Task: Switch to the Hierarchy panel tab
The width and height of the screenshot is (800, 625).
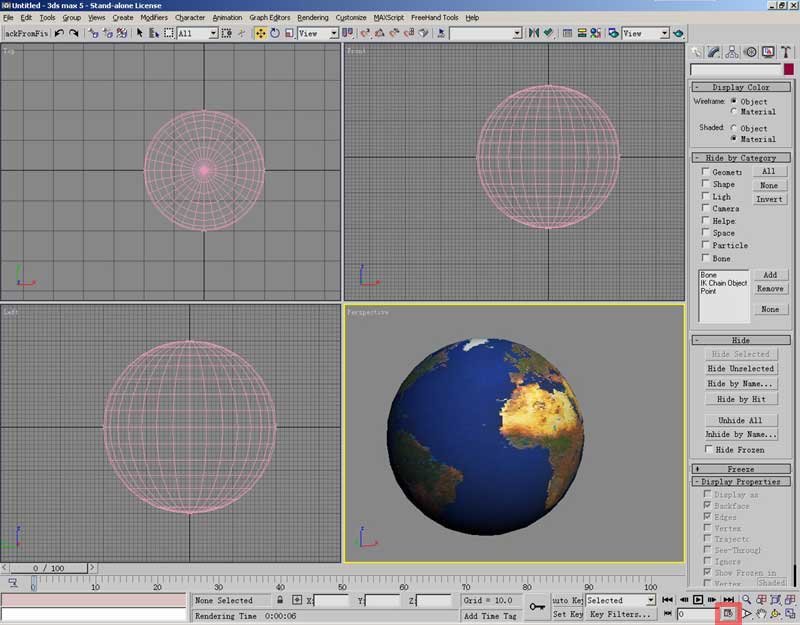Action: click(733, 52)
